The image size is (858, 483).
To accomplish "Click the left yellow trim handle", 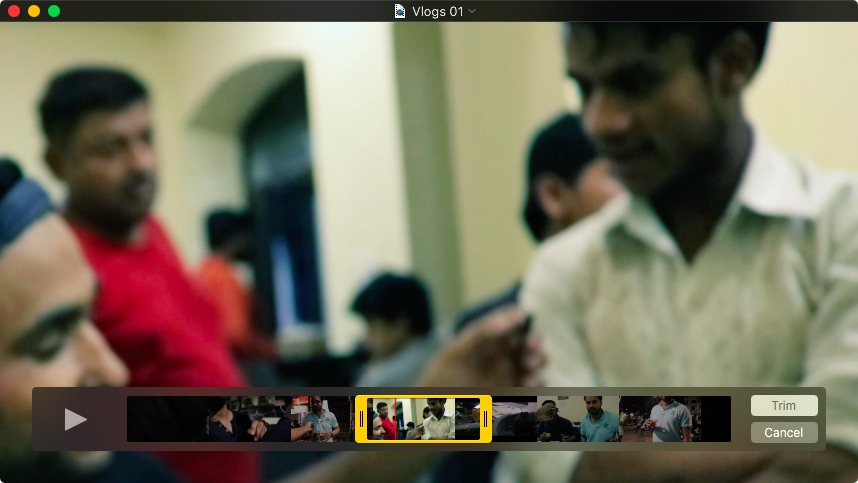I will [361, 419].
